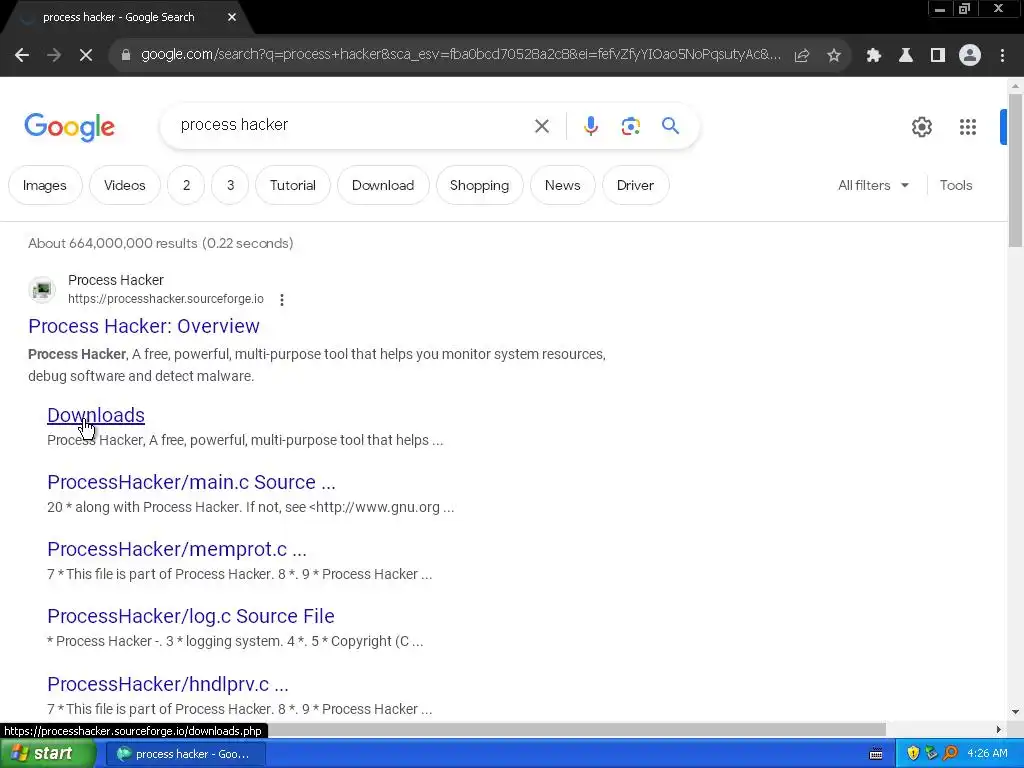1024x768 pixels.
Task: Click the system clock 4:26 AM
Action: pyautogui.click(x=987, y=754)
